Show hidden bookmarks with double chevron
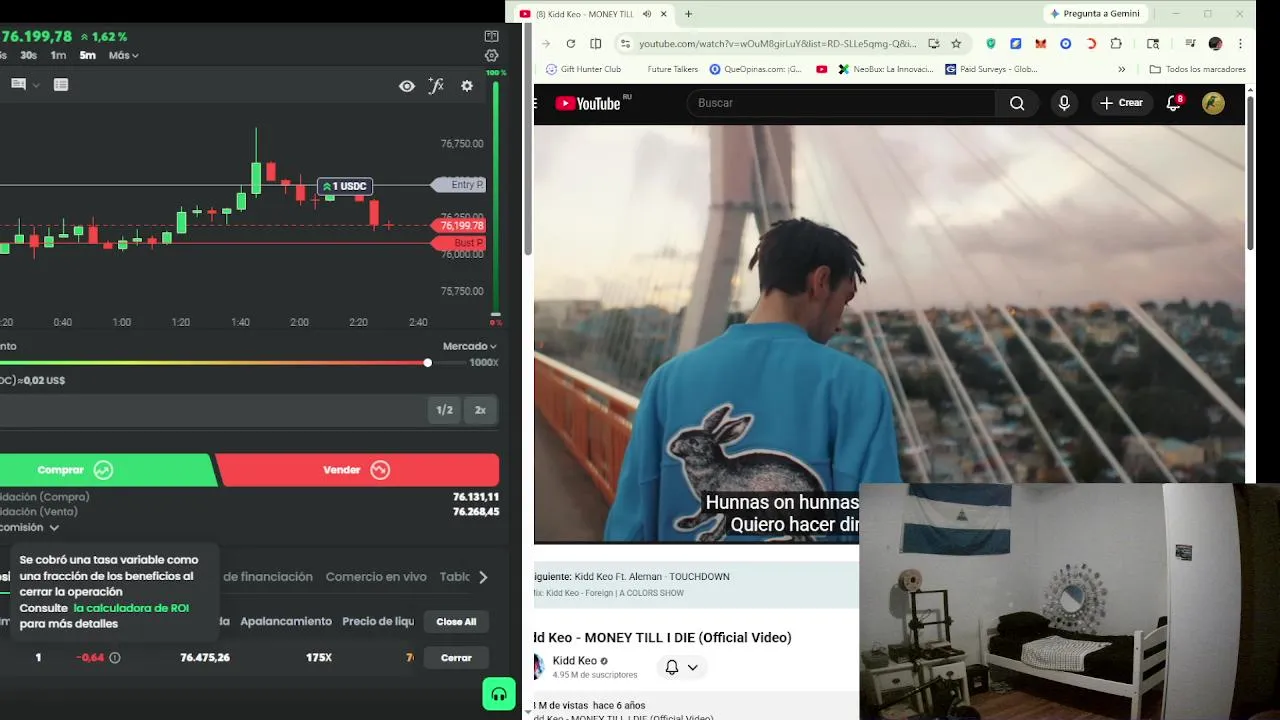The width and height of the screenshot is (1280, 720). point(1121,69)
